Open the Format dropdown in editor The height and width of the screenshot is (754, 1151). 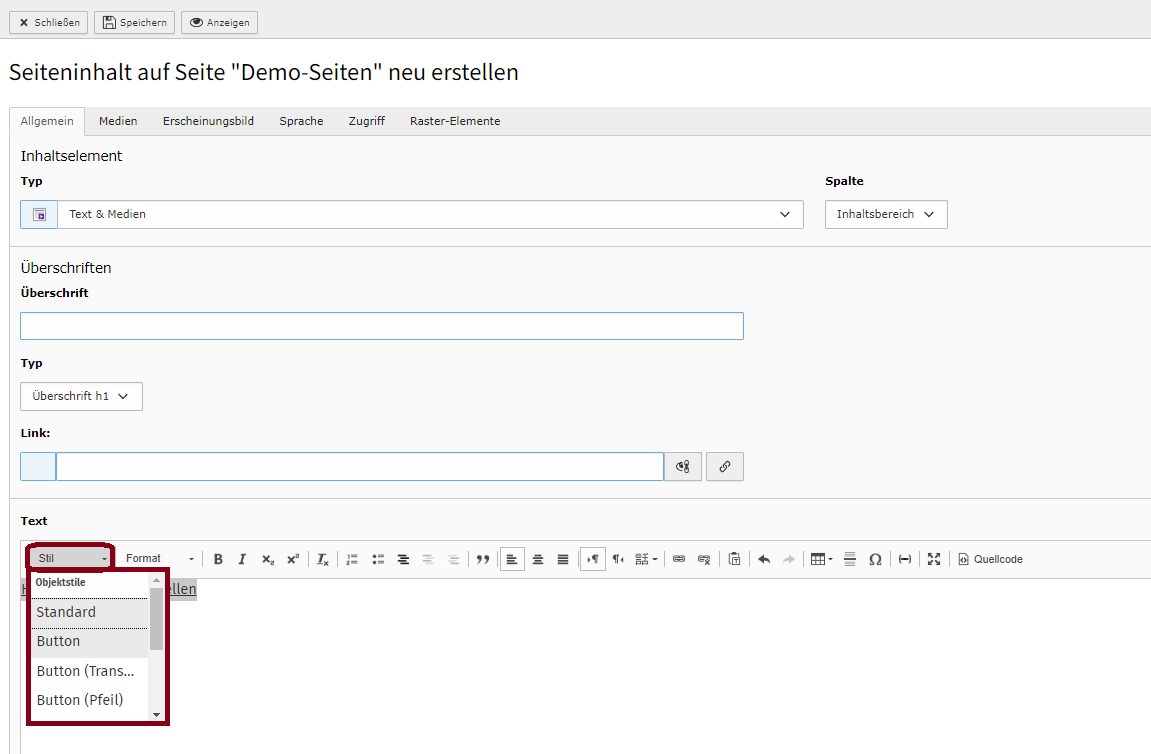(159, 559)
